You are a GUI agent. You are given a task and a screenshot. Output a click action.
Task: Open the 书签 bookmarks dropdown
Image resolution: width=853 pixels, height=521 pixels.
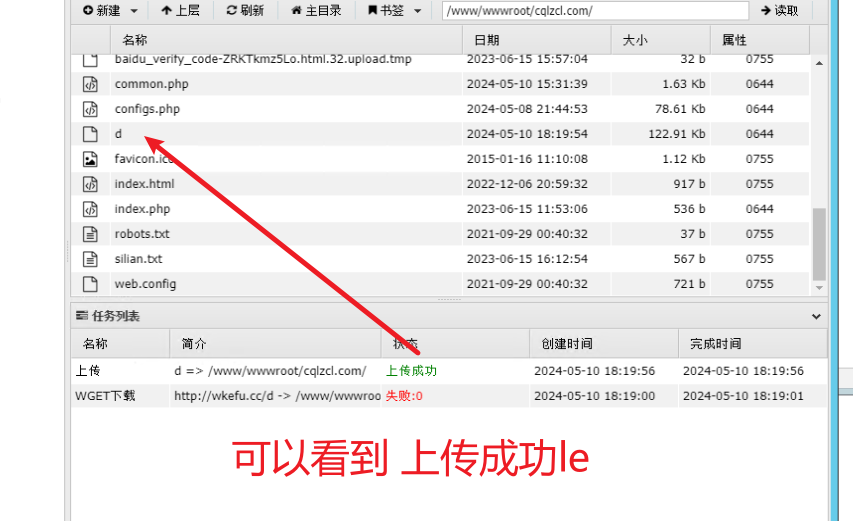[x=417, y=10]
